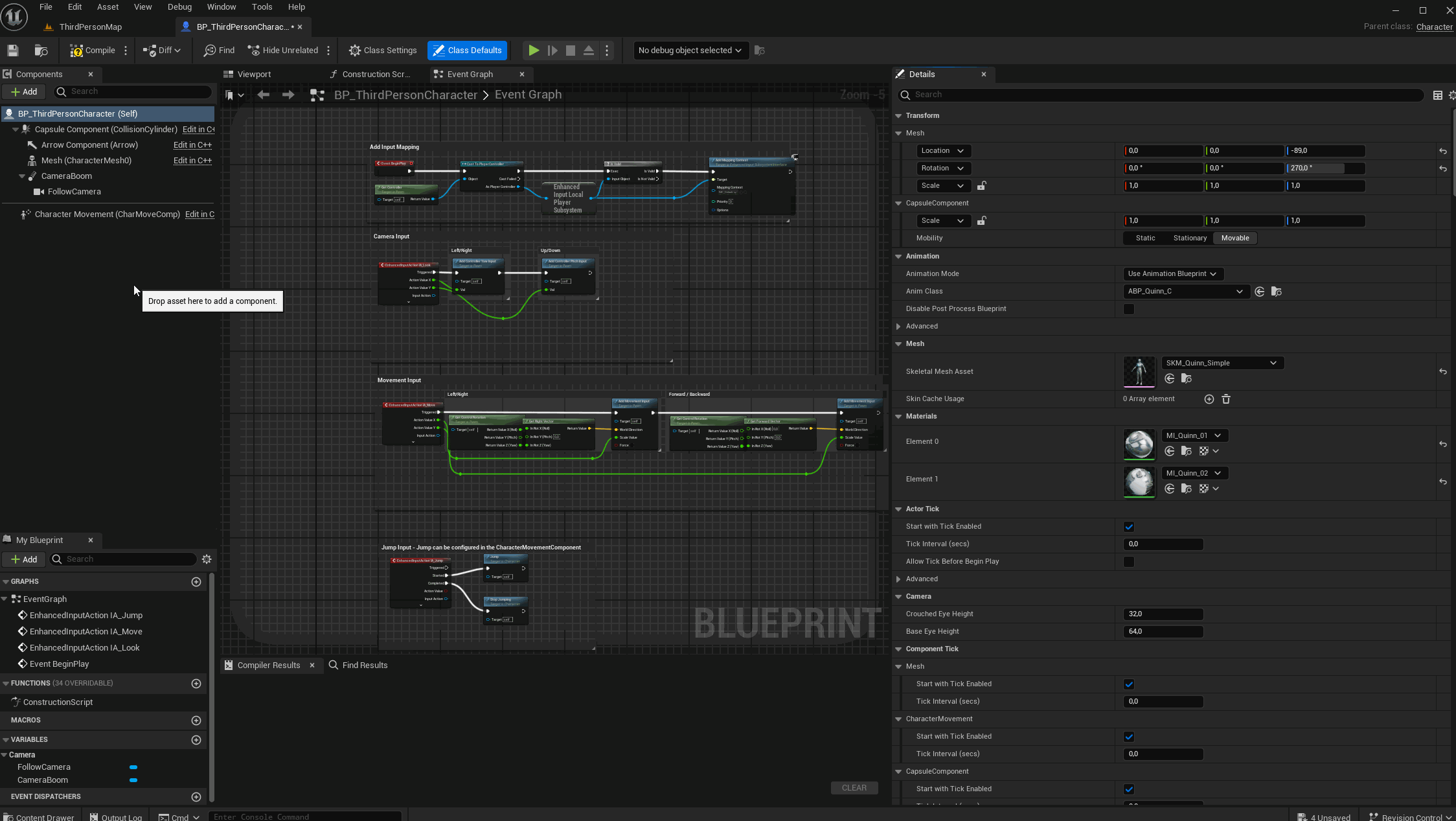Open the Skeletal Mesh Asset dropdown
Viewport: 1456px width, 821px height.
pos(1222,363)
